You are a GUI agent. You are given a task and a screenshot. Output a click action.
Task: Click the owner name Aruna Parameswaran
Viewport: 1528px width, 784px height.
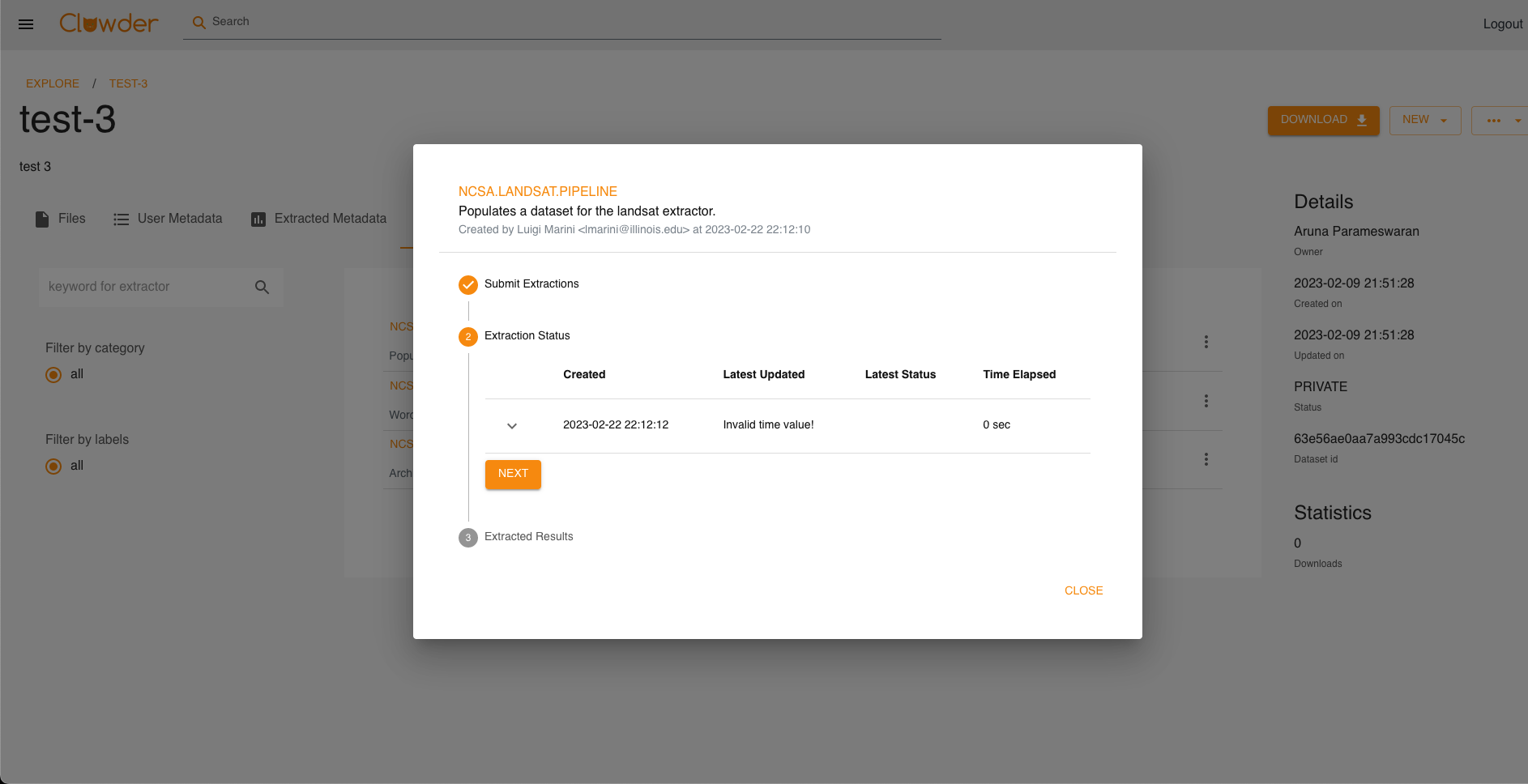[1356, 231]
